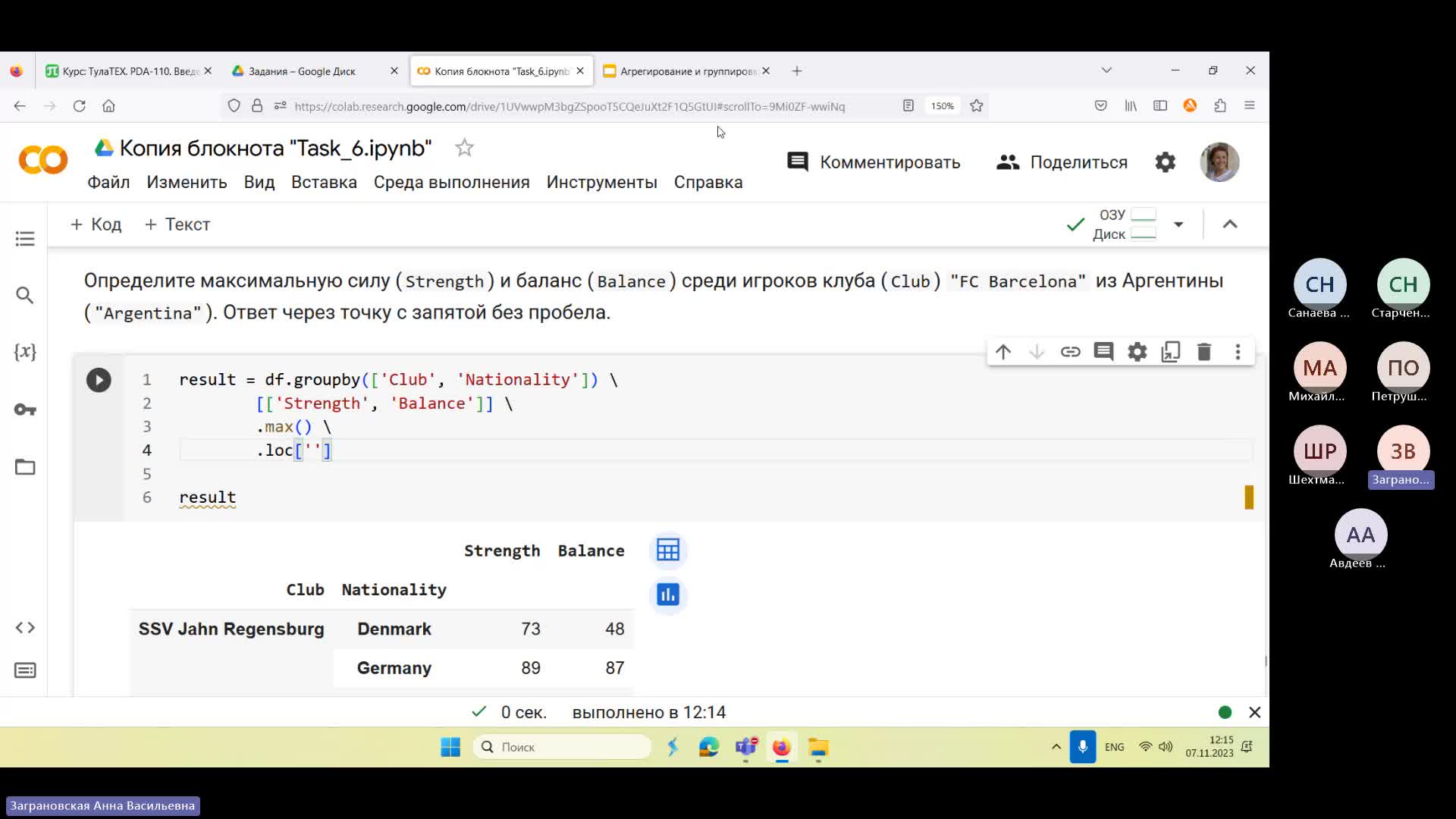Move cell up with arrow icon
1456x819 pixels.
coord(1003,352)
